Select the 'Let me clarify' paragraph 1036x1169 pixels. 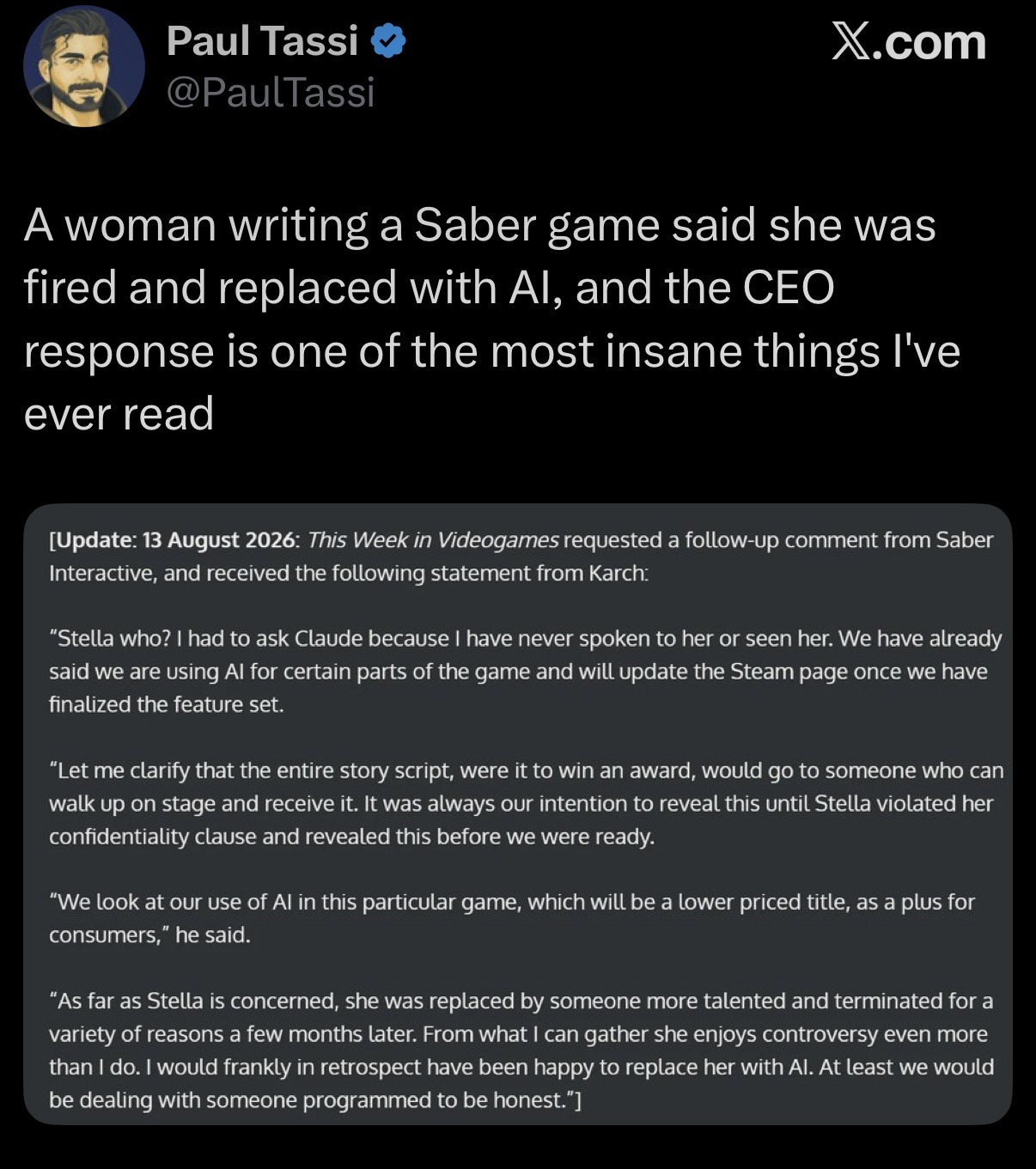coord(526,803)
